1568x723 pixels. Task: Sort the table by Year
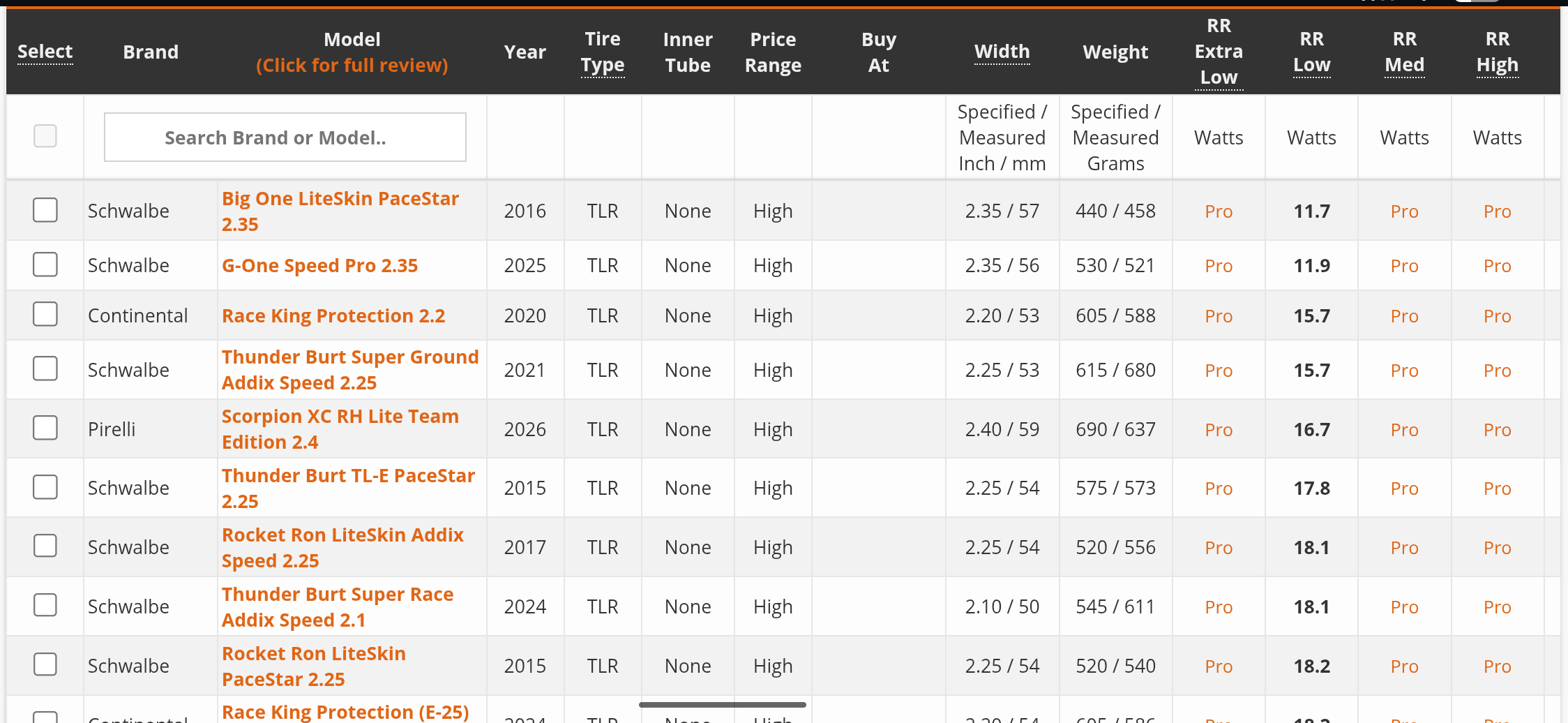point(525,52)
